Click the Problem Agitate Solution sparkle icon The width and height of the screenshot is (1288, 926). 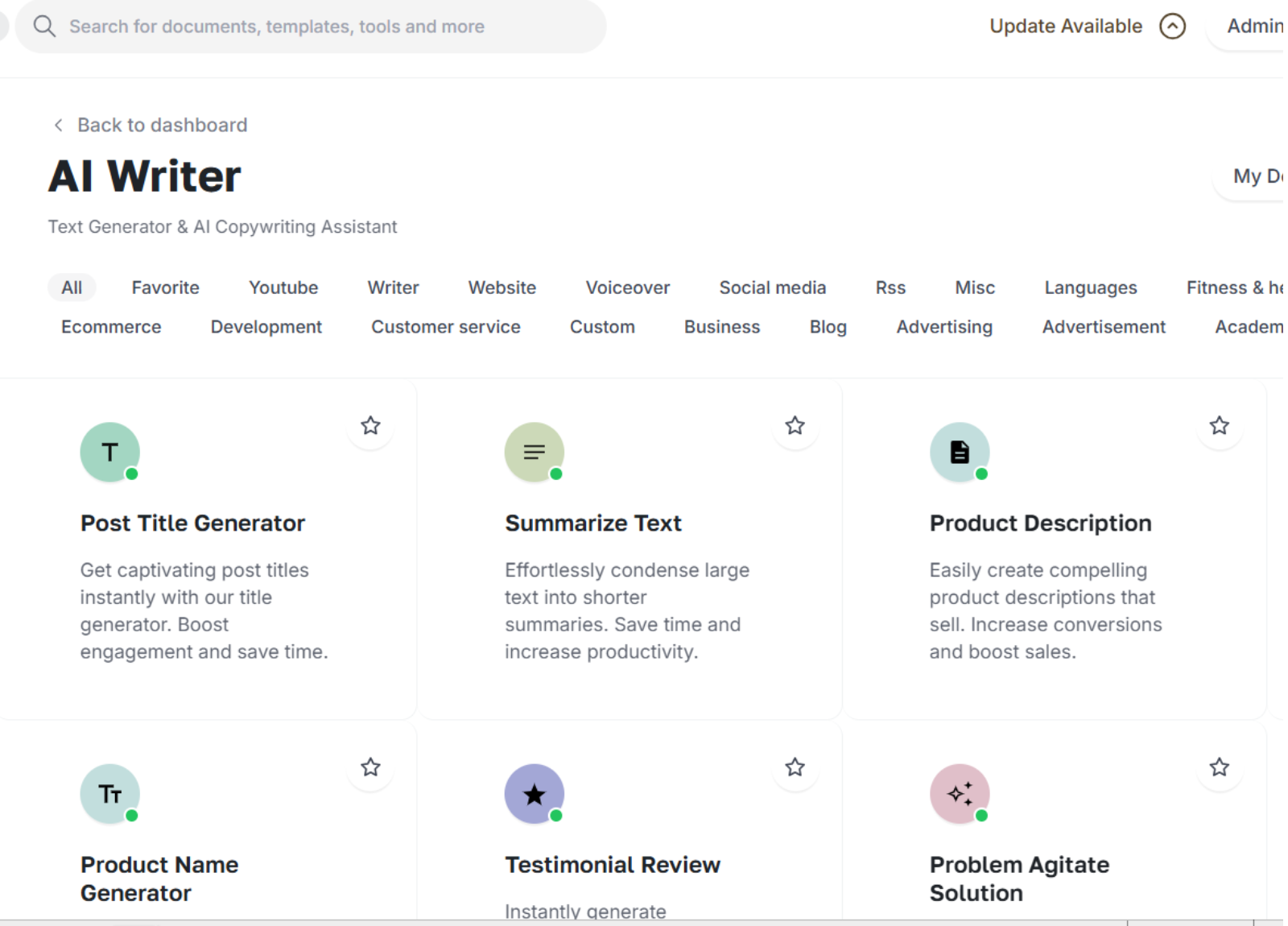[959, 793]
